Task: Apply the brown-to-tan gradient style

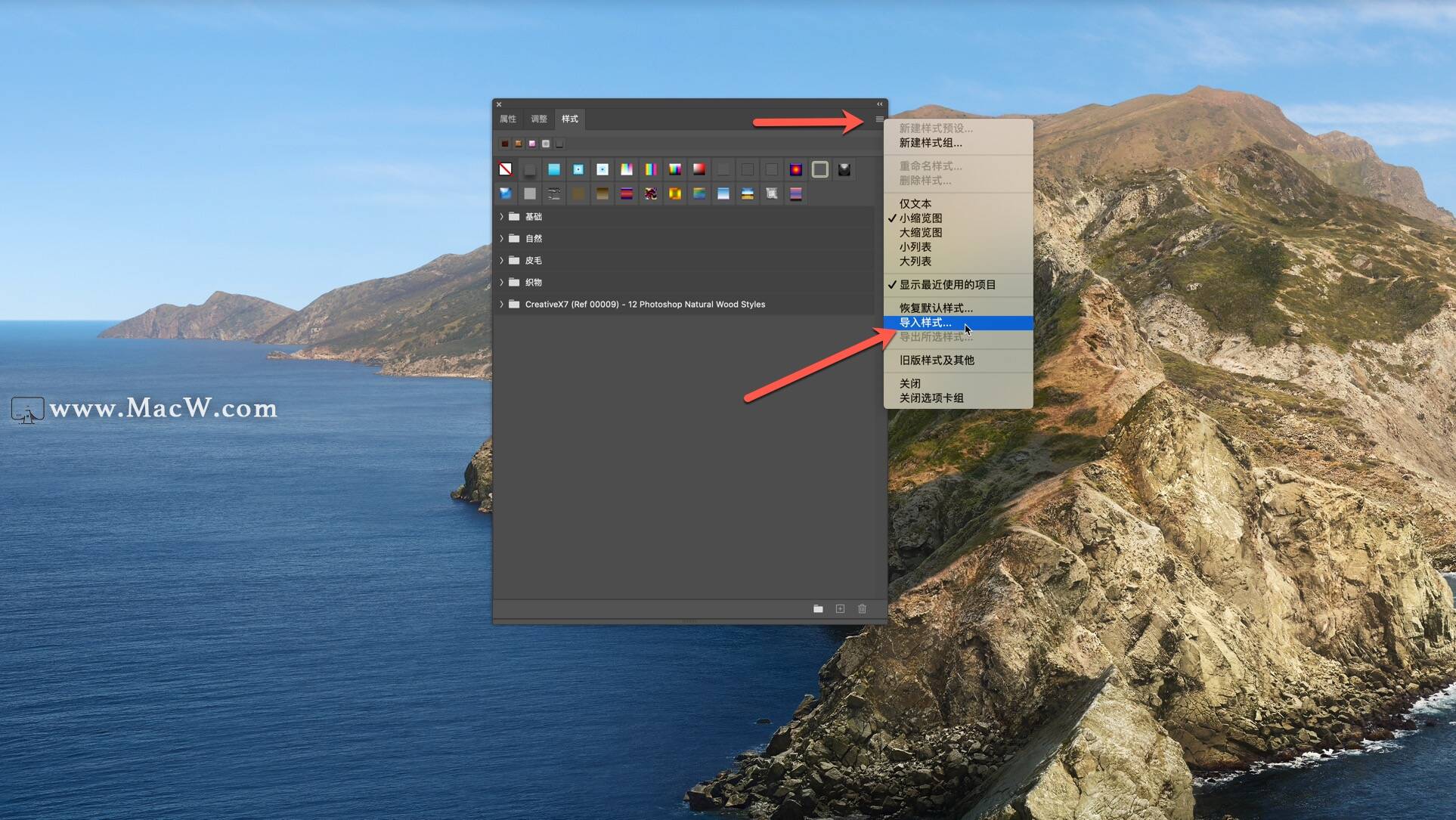Action: pos(603,193)
